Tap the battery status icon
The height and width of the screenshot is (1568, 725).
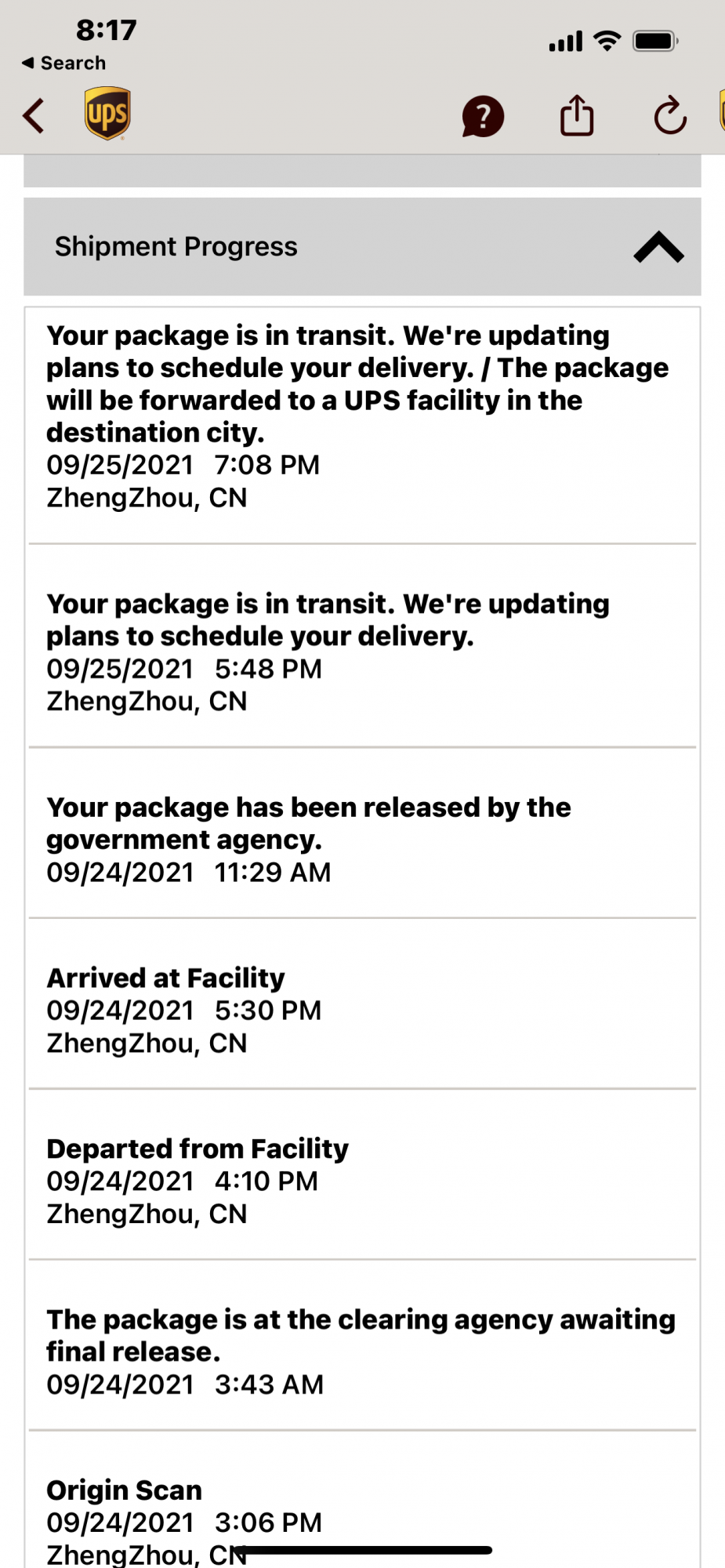point(655,41)
